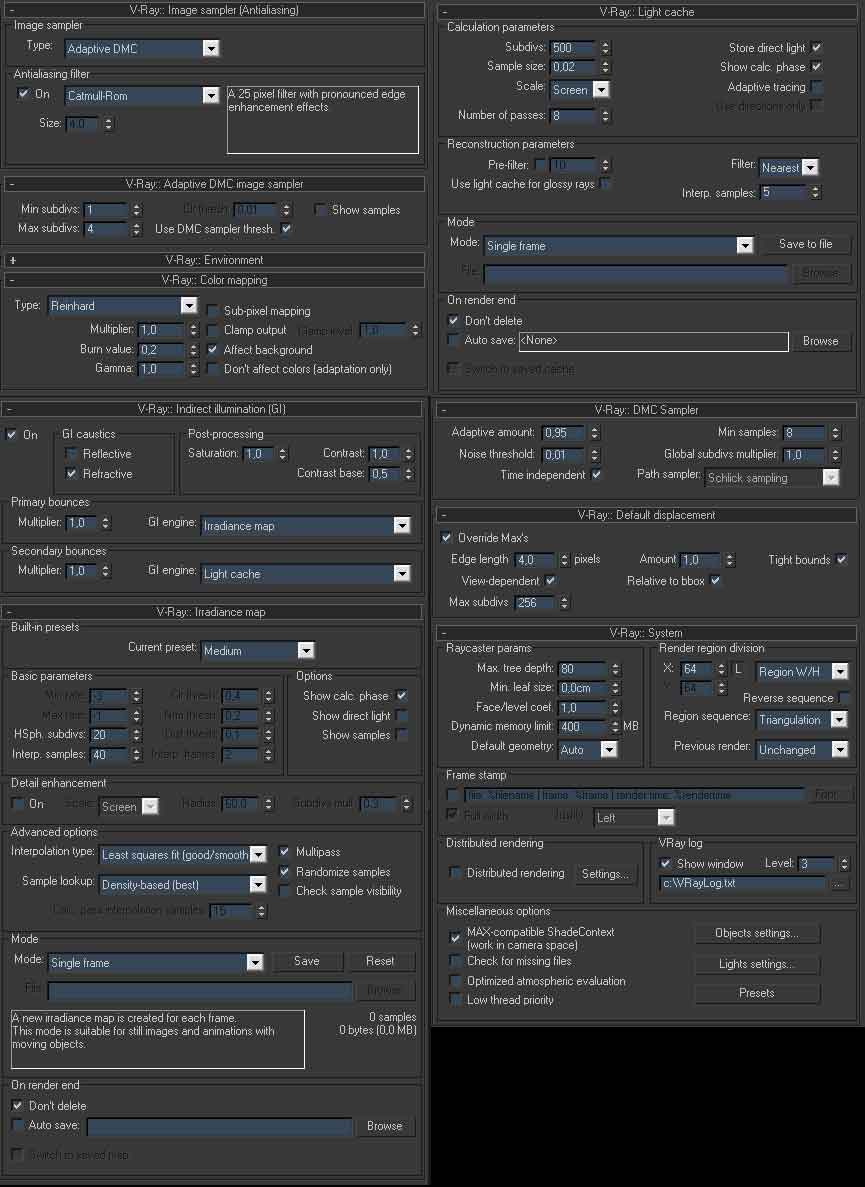Image resolution: width=865 pixels, height=1187 pixels.
Task: Enable Clamp output checkbox
Action: click(x=213, y=330)
